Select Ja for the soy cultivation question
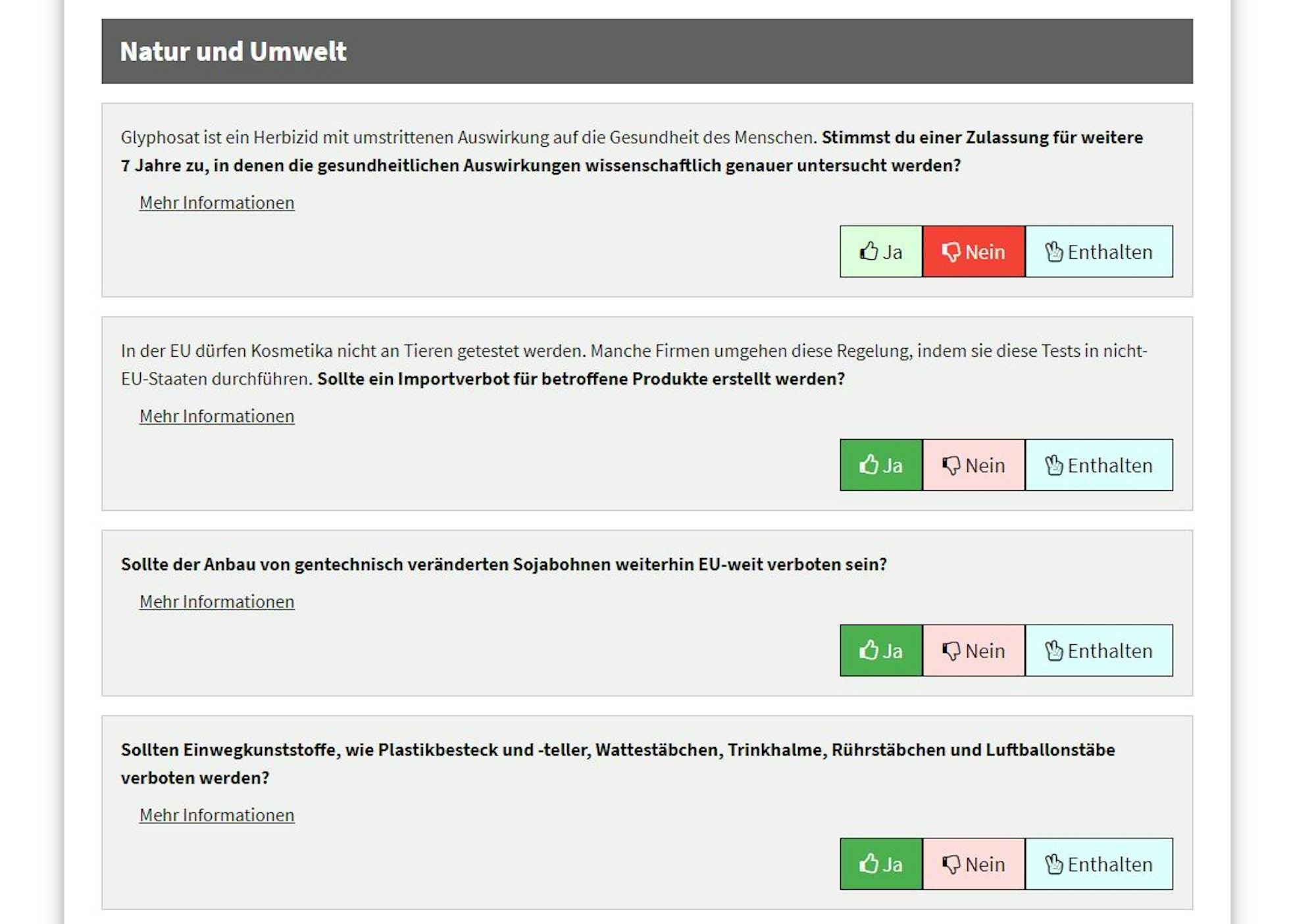The width and height of the screenshot is (1316, 924). click(x=881, y=651)
